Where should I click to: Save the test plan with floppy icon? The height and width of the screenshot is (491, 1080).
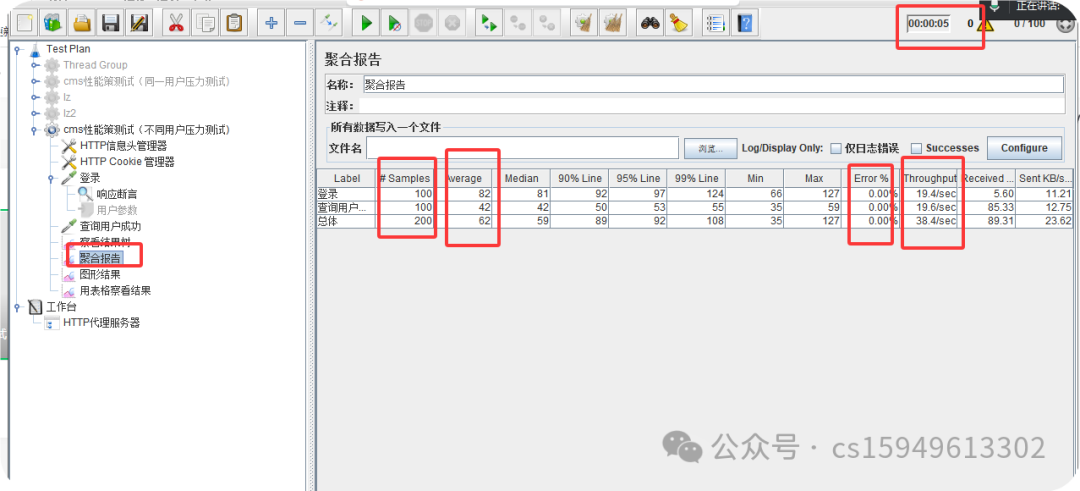[111, 23]
